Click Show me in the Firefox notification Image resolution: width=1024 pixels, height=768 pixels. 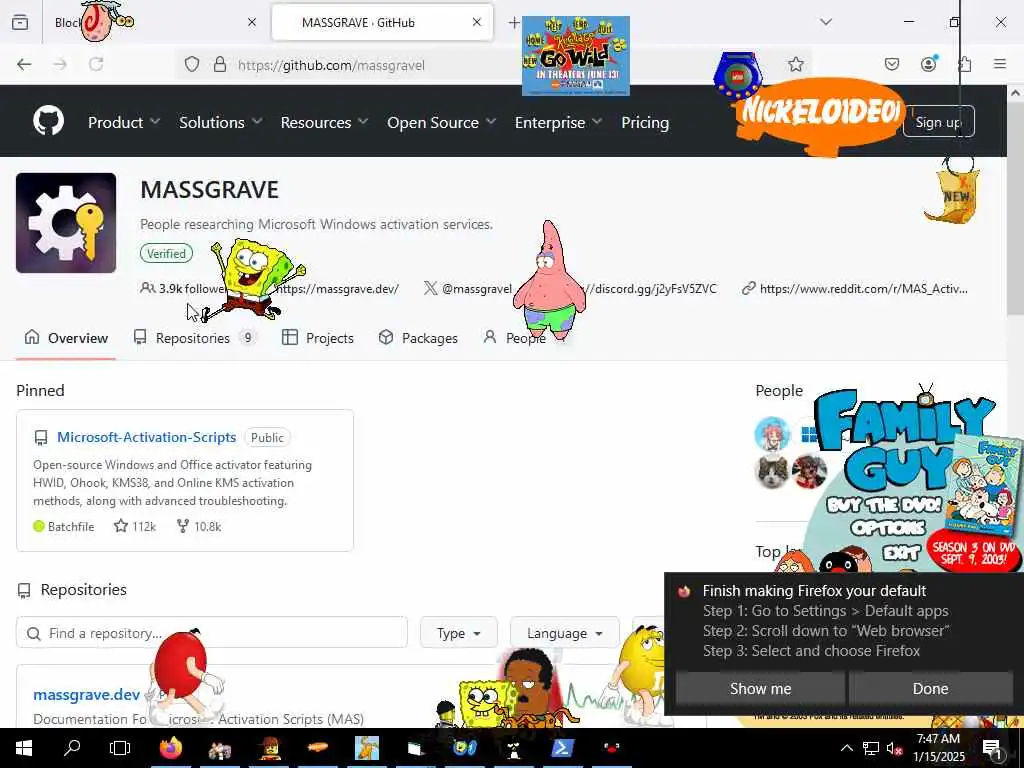click(x=760, y=688)
